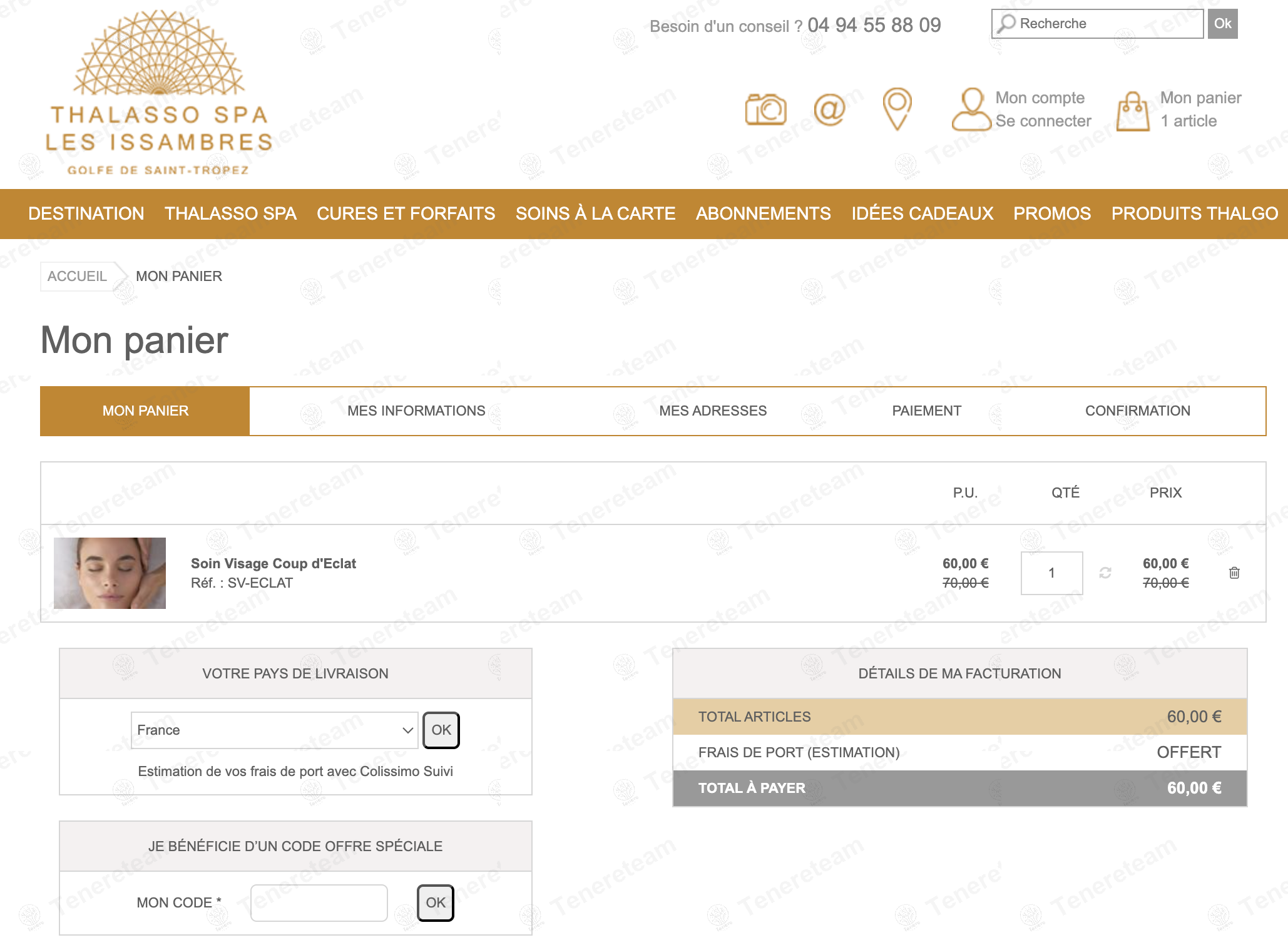Click the Réf. : SV-ECLAT text

(x=242, y=583)
